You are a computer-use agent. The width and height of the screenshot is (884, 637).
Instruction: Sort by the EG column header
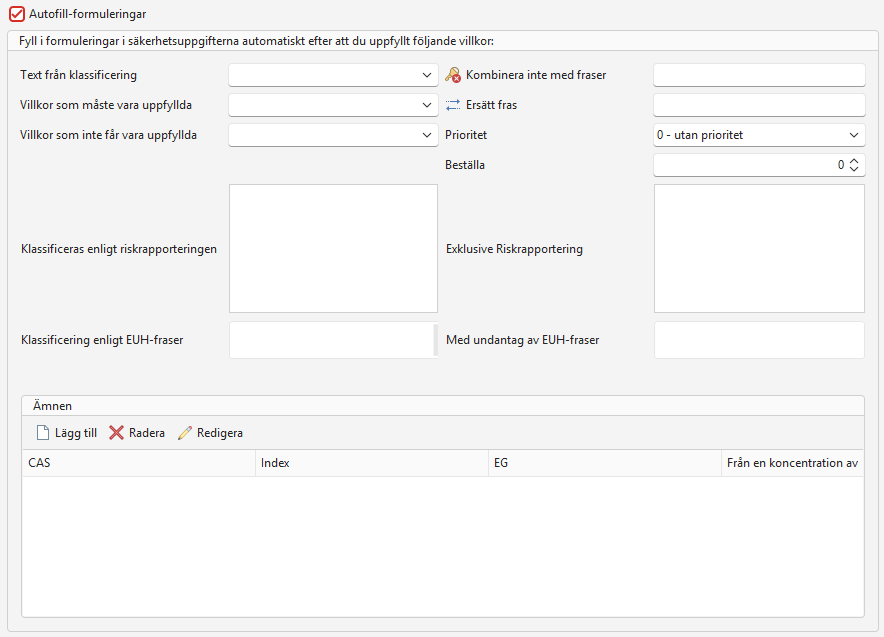click(x=605, y=463)
